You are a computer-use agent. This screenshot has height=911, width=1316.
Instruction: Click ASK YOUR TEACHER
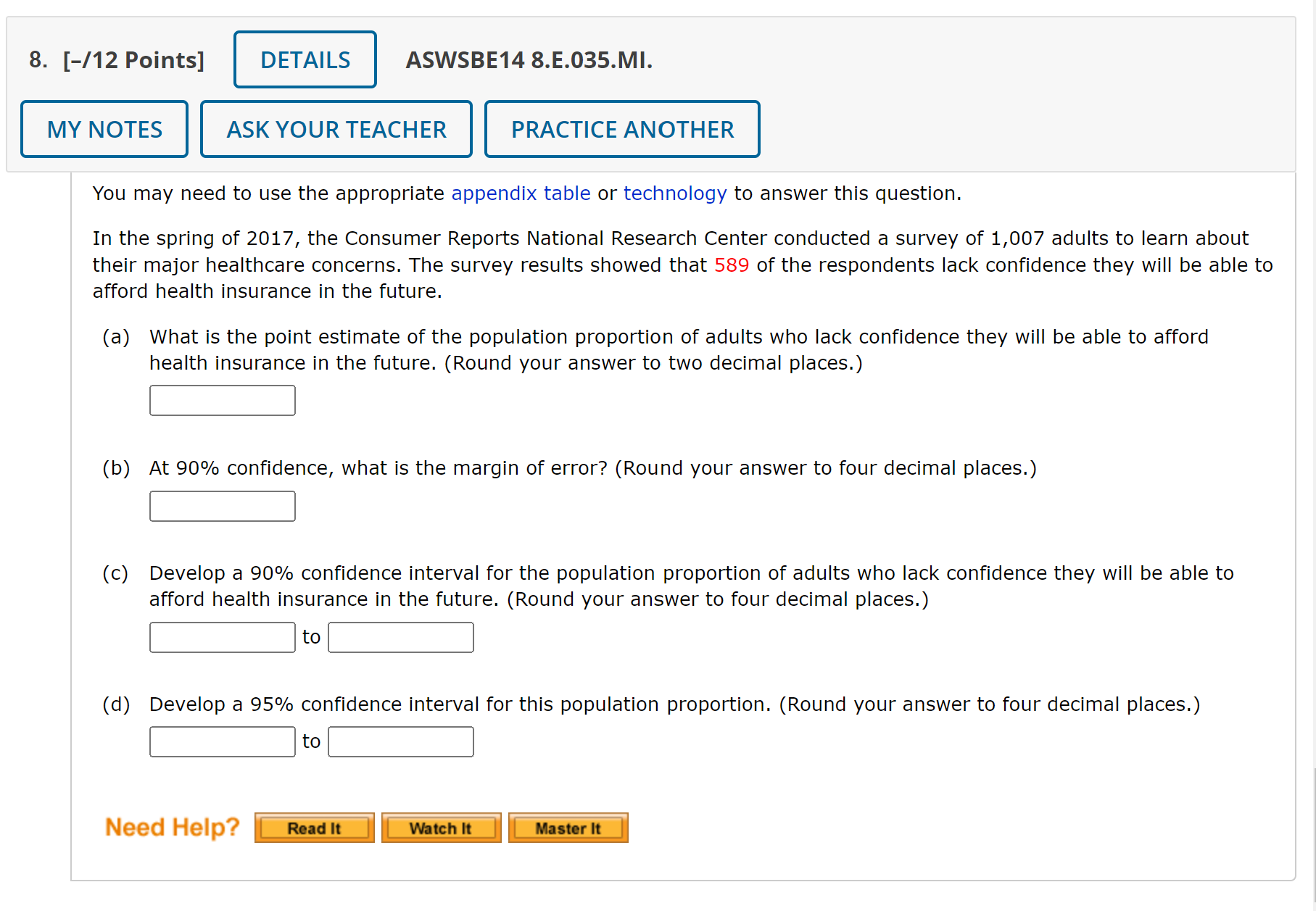coord(336,129)
